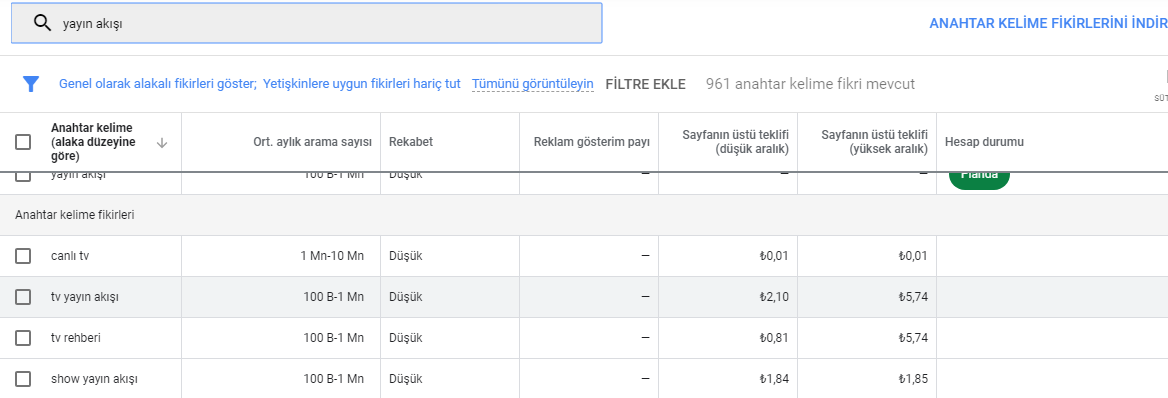Click Yetişkinlere uygun fikirleri hariç tut filter
The width and height of the screenshot is (1168, 398).
pyautogui.click(x=361, y=84)
